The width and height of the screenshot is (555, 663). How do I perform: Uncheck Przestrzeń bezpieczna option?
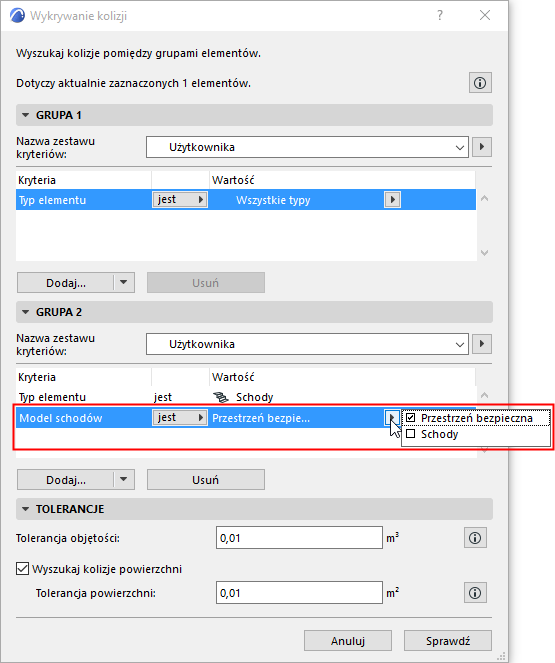(410, 418)
